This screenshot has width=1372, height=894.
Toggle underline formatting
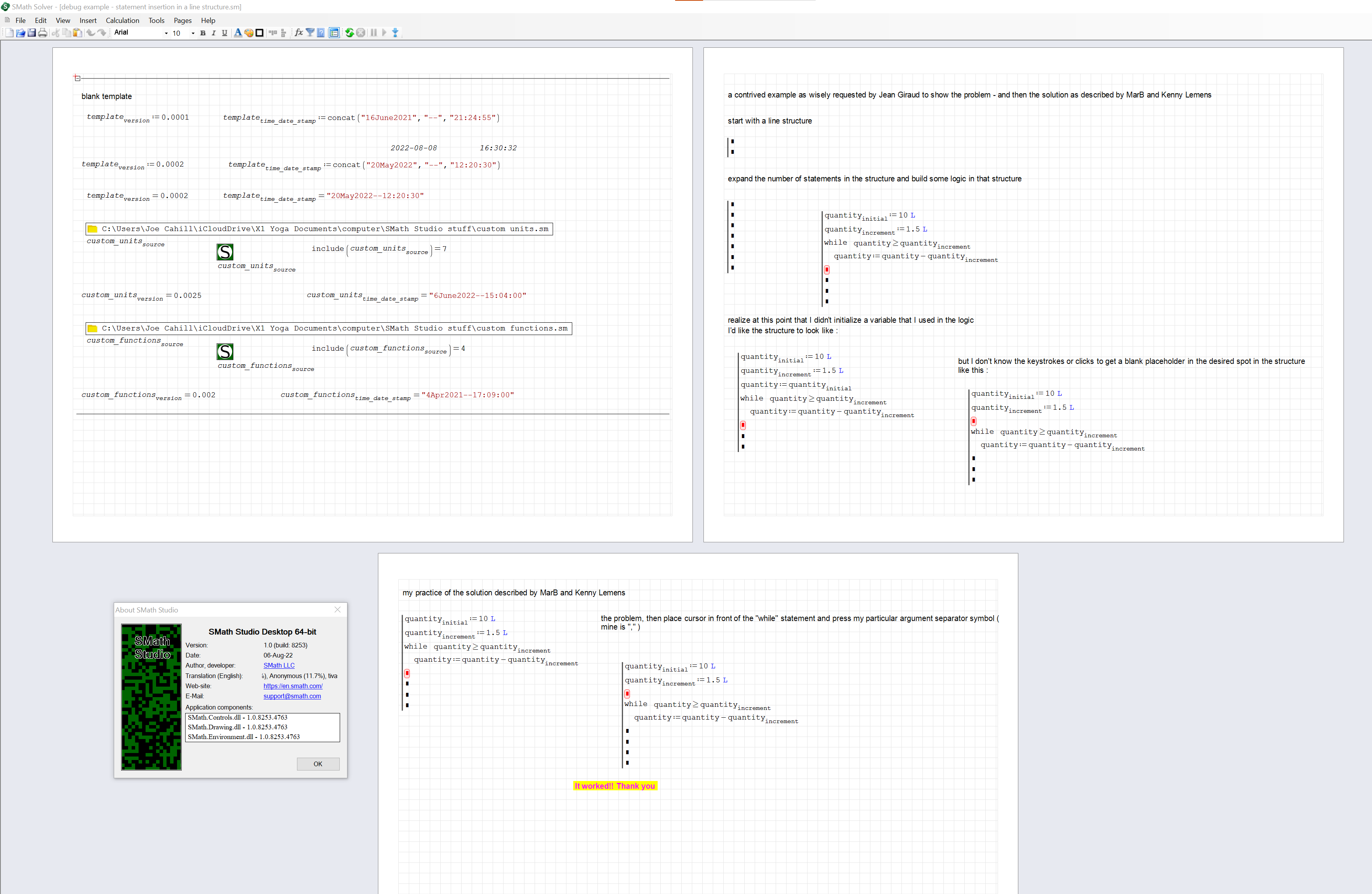point(225,33)
